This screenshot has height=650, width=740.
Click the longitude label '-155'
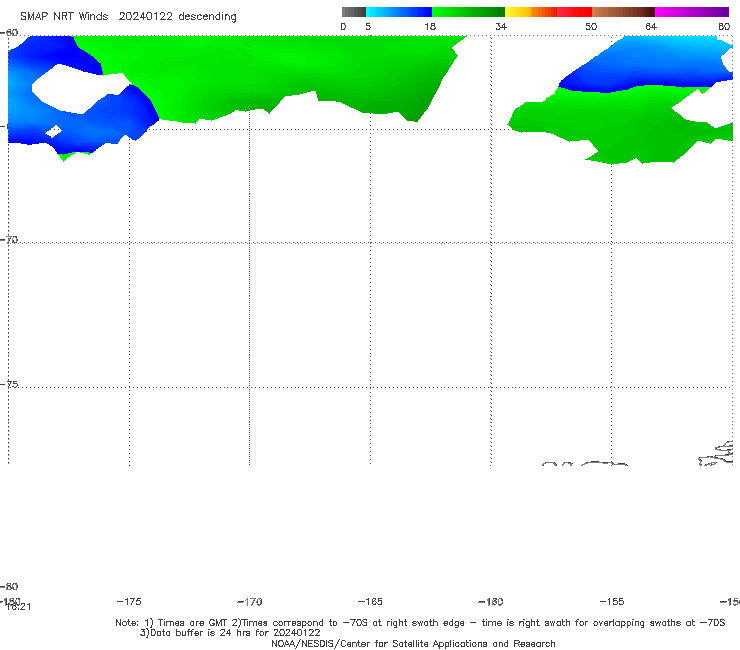(612, 601)
